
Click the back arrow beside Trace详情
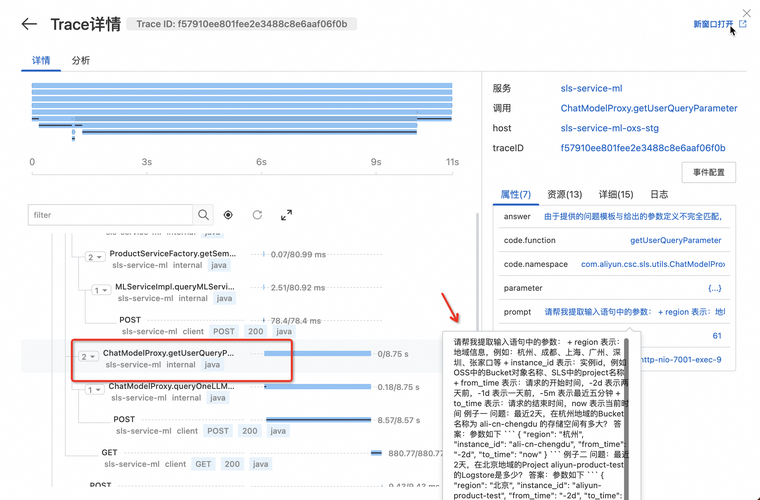30,24
